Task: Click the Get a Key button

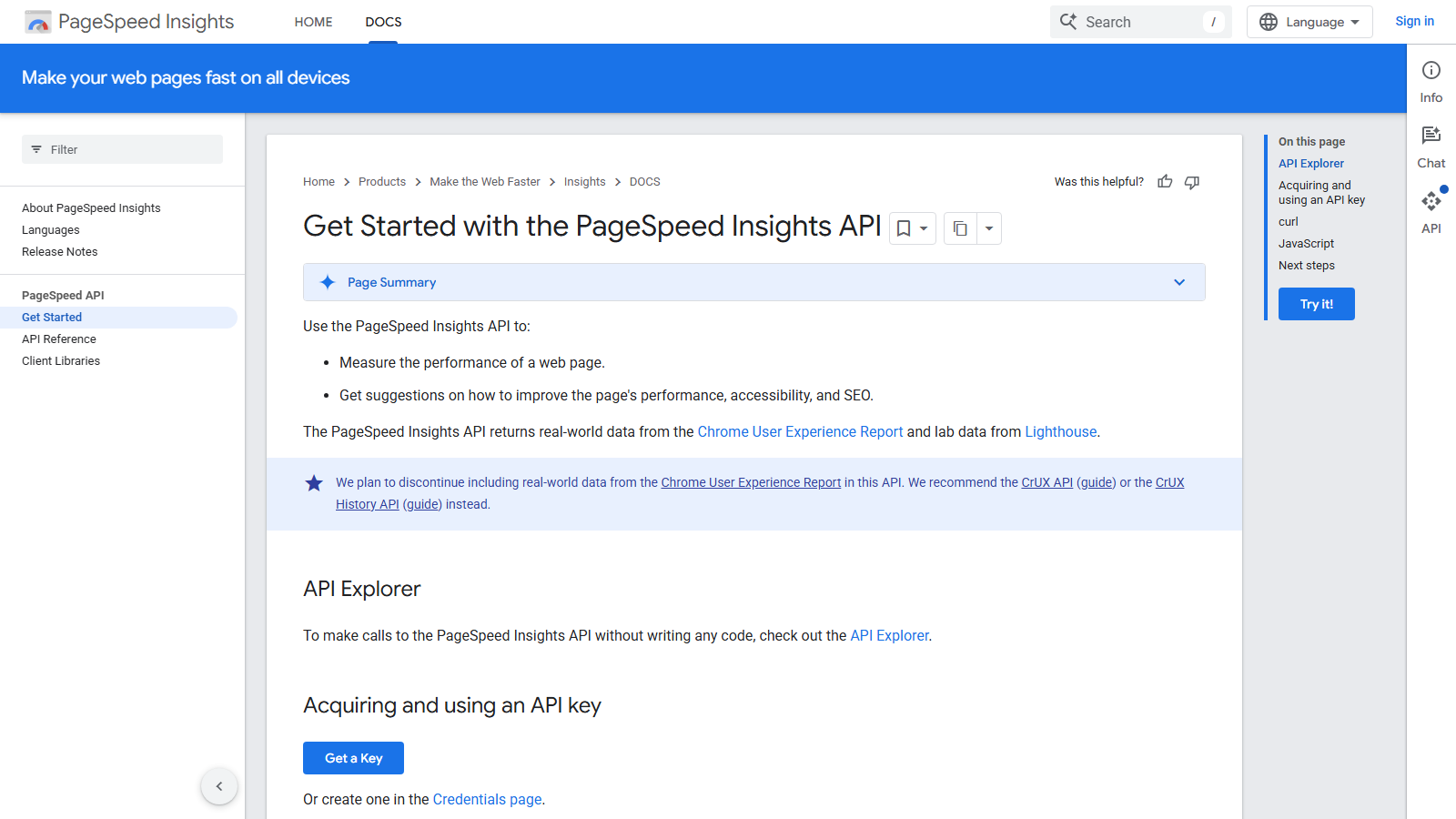Action: tap(353, 758)
